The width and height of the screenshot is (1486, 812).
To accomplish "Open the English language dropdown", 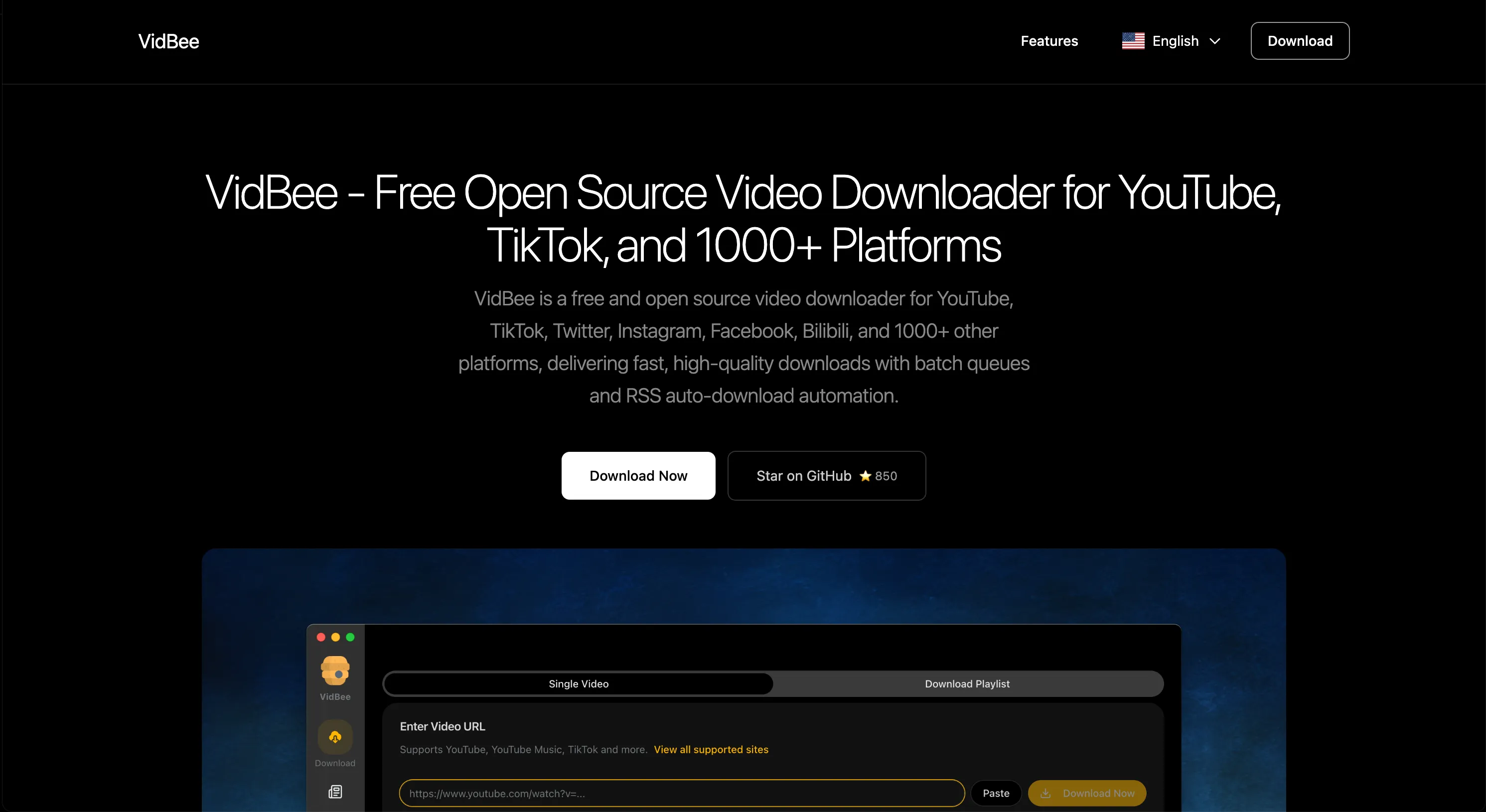I will pyautogui.click(x=1175, y=40).
